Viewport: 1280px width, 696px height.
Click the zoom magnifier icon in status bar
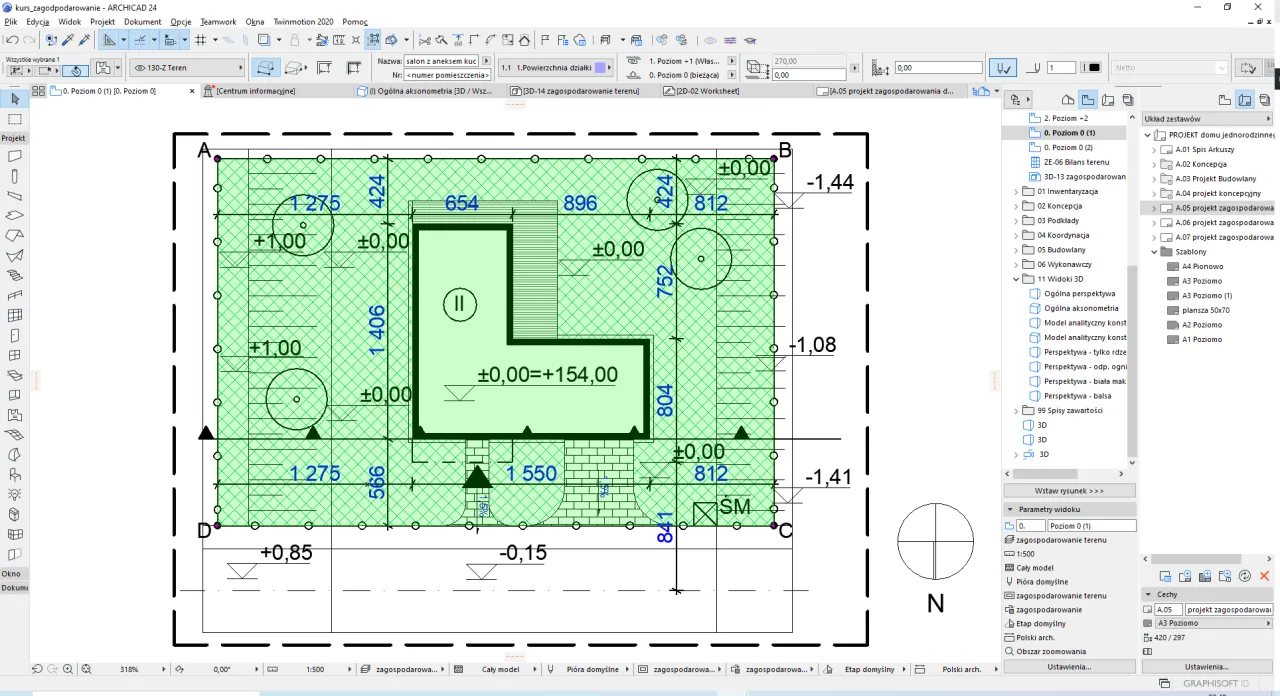coord(68,669)
